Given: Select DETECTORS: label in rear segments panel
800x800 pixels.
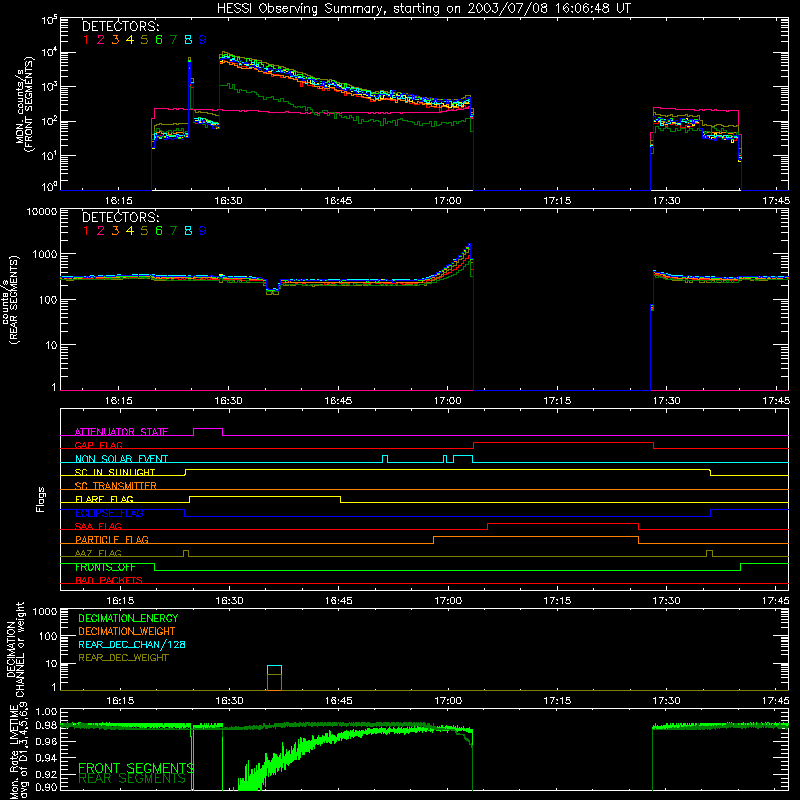Looking at the screenshot, I should point(121,218).
